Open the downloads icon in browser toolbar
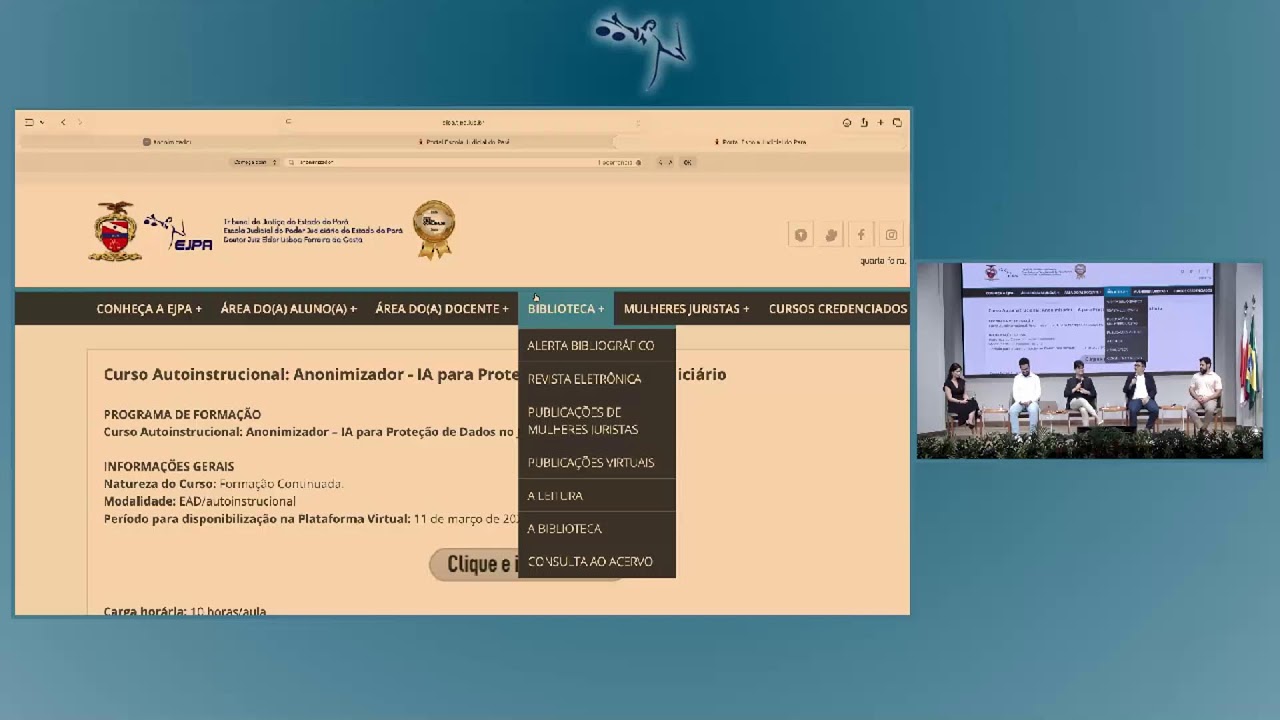This screenshot has height=720, width=1280. click(x=847, y=122)
